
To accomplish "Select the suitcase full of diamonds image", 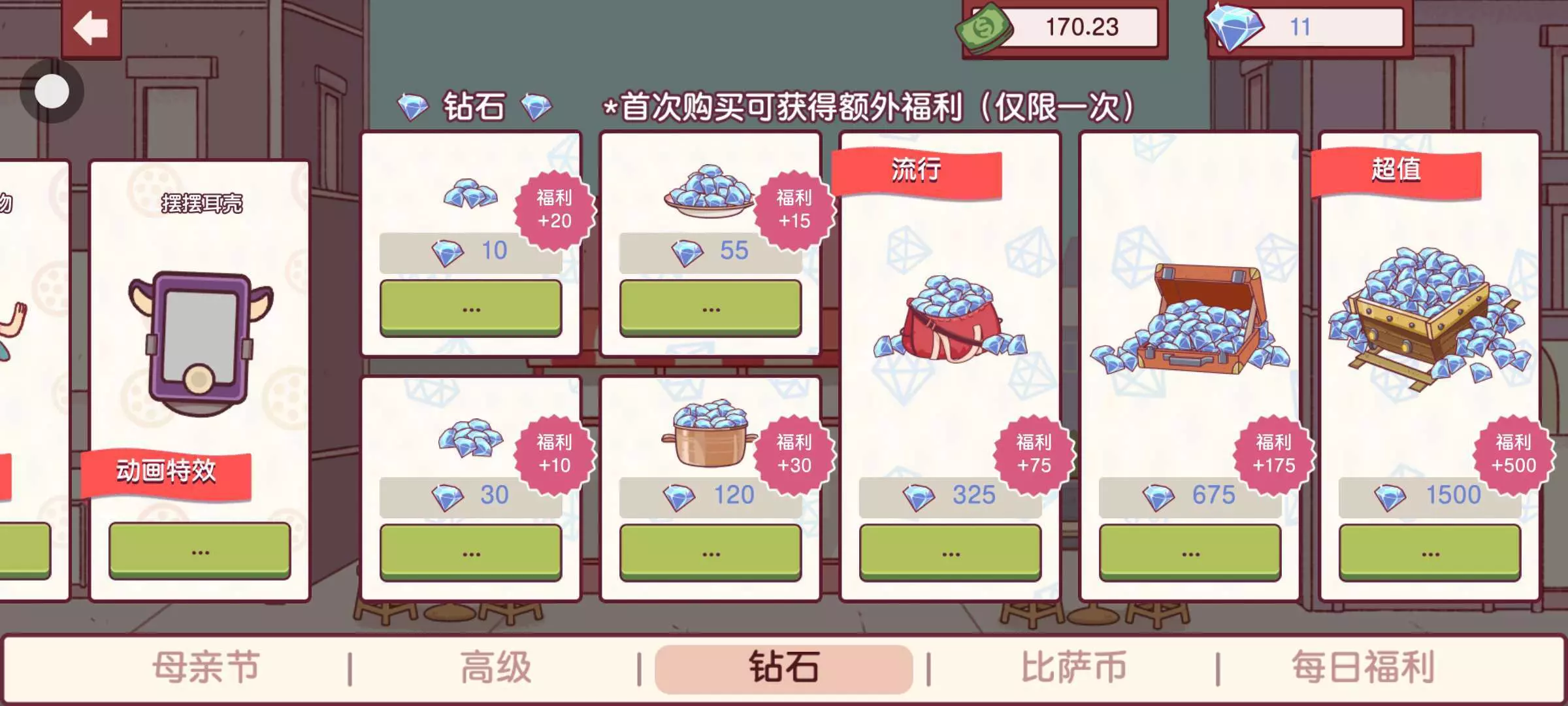I will [1190, 318].
